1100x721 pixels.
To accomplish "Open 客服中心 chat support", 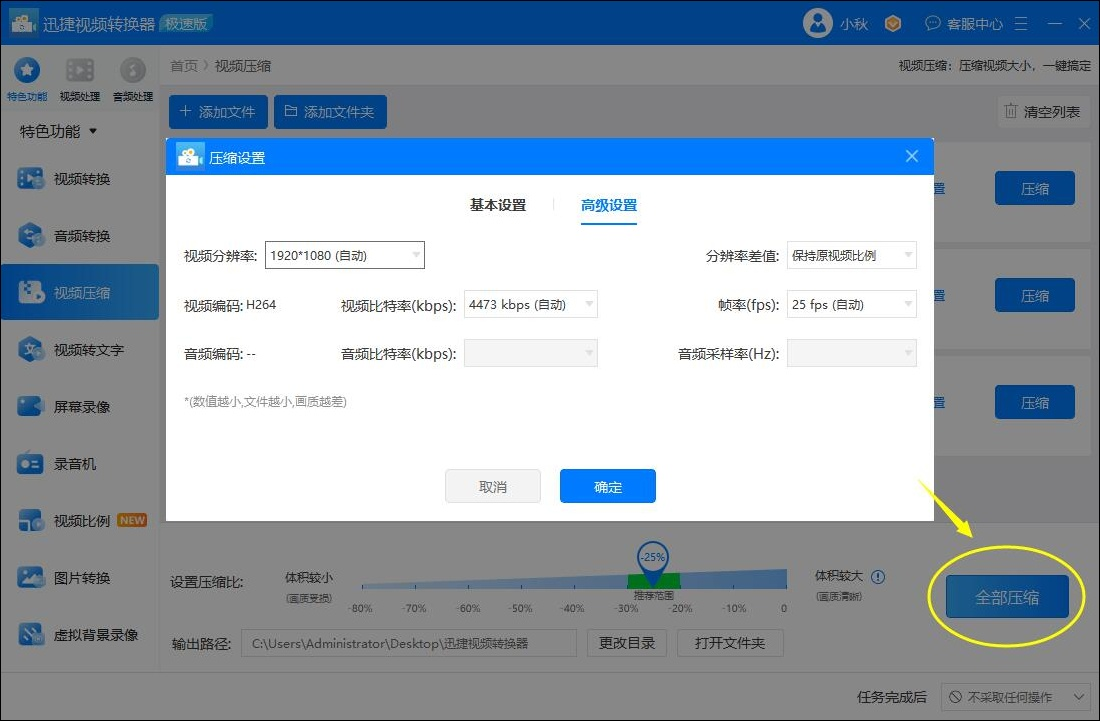I will tap(965, 24).
